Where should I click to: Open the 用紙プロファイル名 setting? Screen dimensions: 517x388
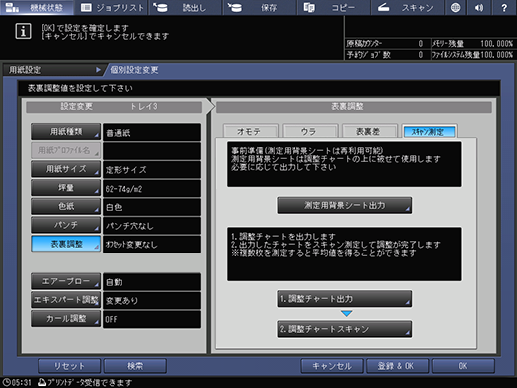66,150
